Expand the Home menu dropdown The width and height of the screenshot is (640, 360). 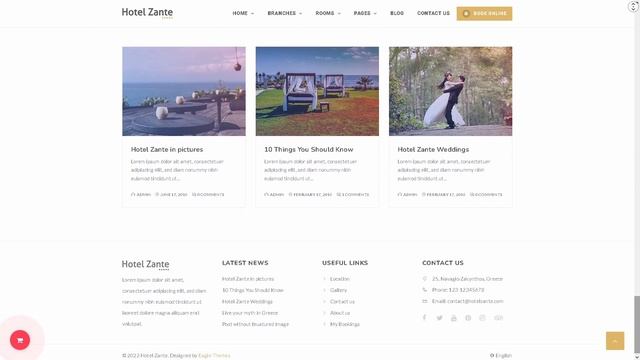tap(243, 13)
